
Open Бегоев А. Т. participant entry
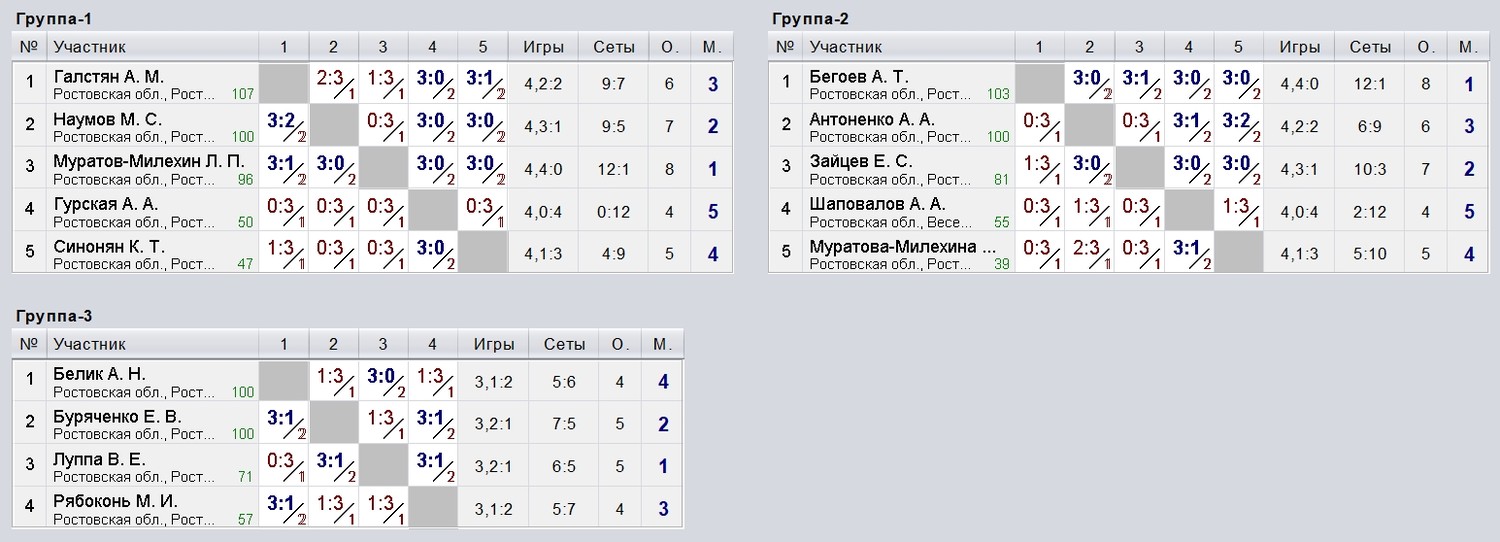click(858, 77)
